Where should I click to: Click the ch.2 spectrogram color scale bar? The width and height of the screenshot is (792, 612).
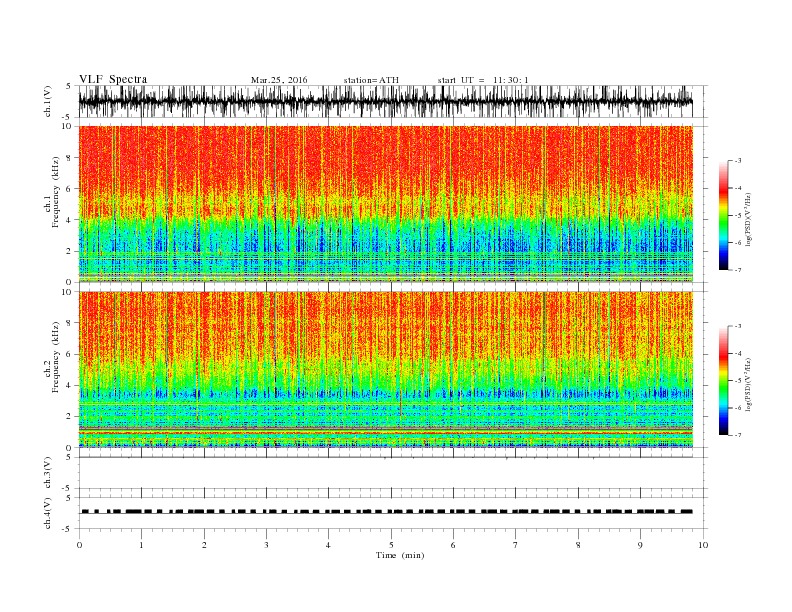pos(723,380)
